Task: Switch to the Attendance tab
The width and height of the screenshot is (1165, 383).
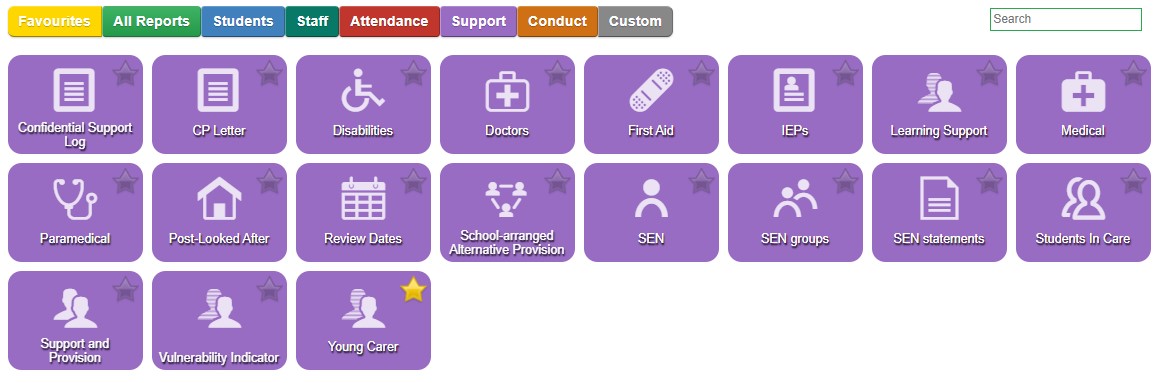Action: click(x=389, y=22)
